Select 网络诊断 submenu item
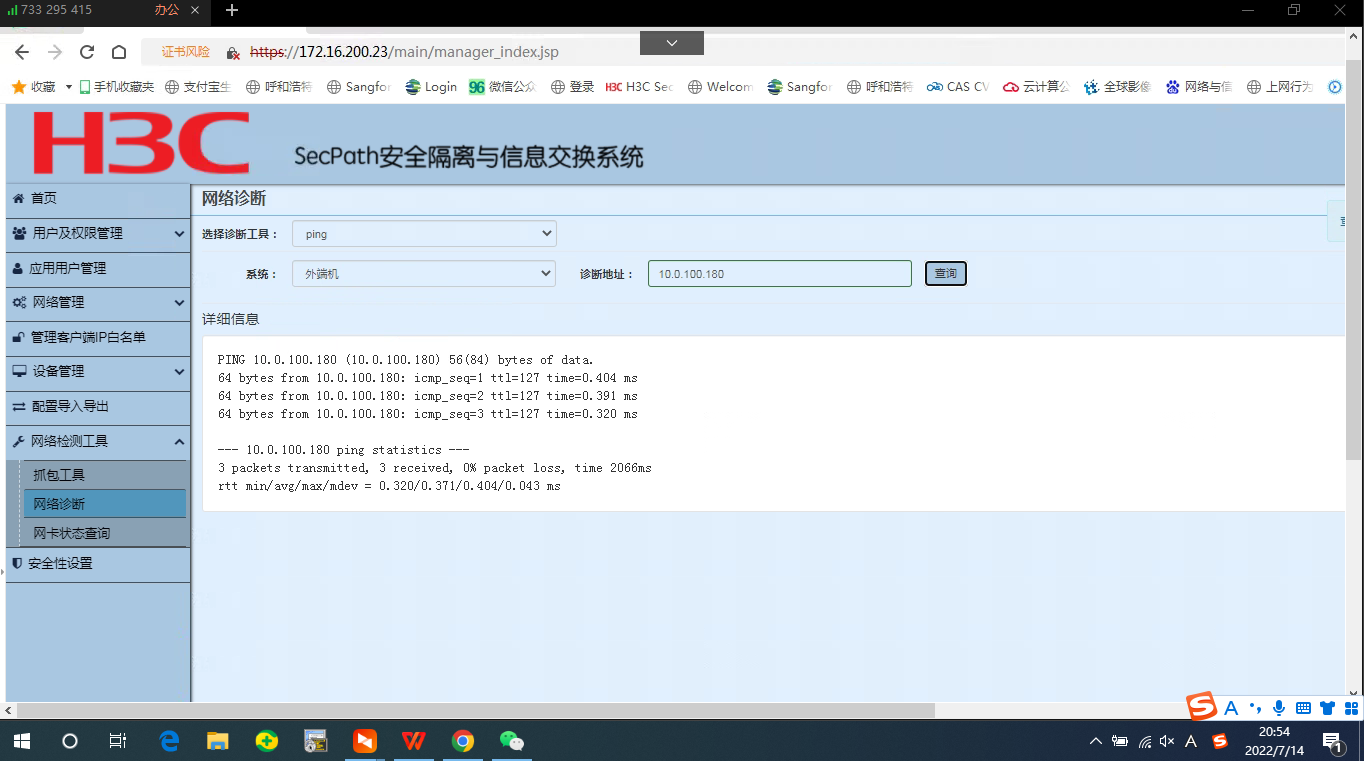The height and width of the screenshot is (761, 1364). click(105, 504)
